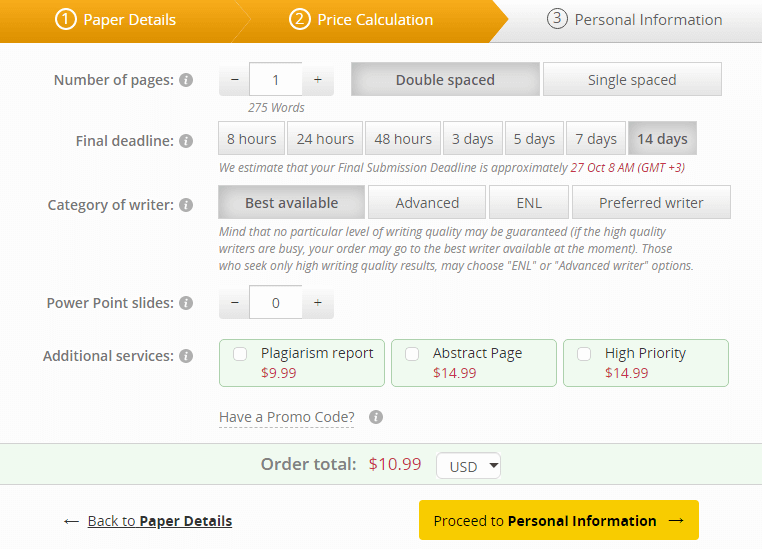The height and width of the screenshot is (549, 762).
Task: Select Preferred writer category
Action: 651,202
